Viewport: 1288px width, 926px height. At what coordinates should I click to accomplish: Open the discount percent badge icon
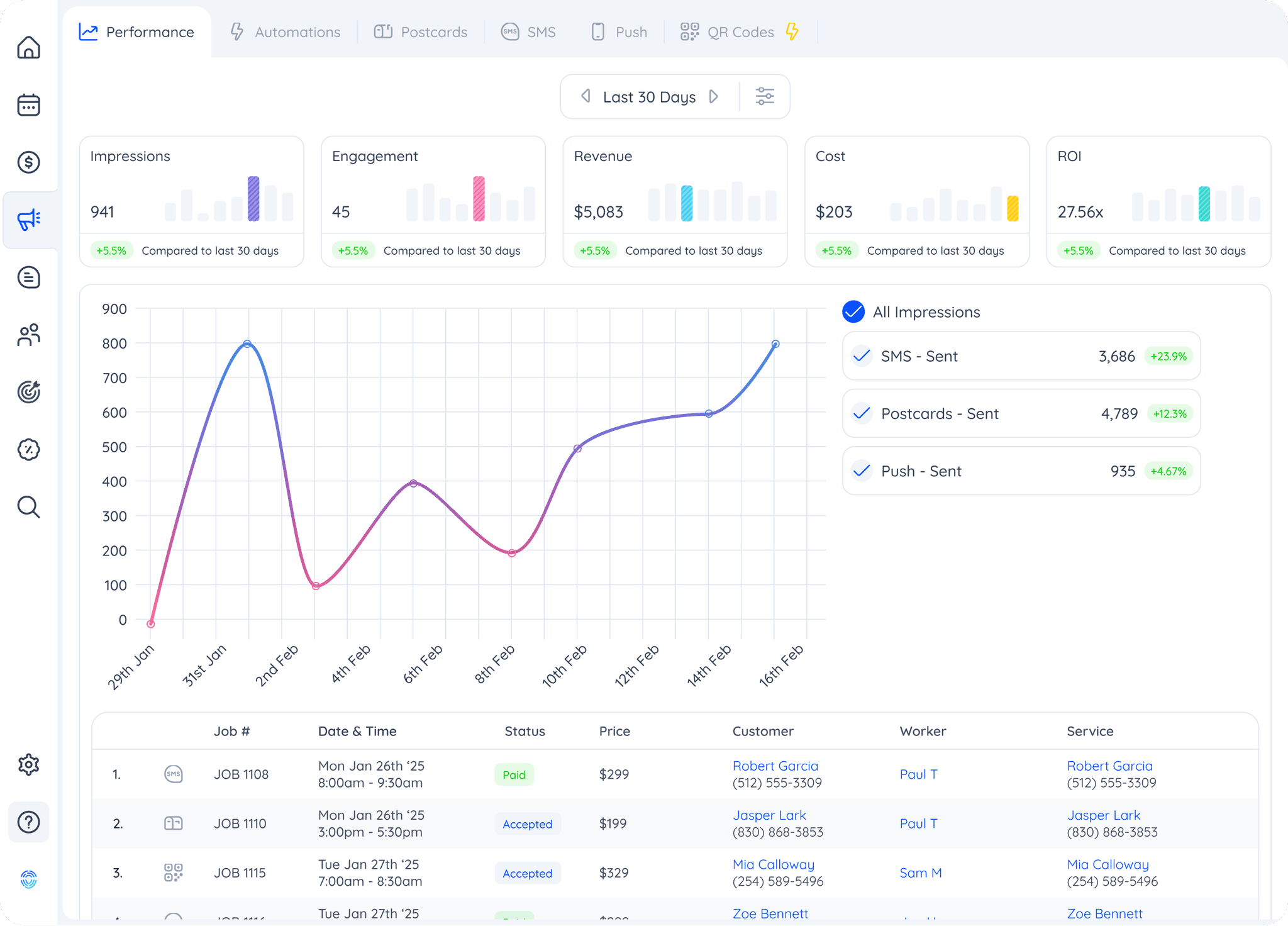28,450
